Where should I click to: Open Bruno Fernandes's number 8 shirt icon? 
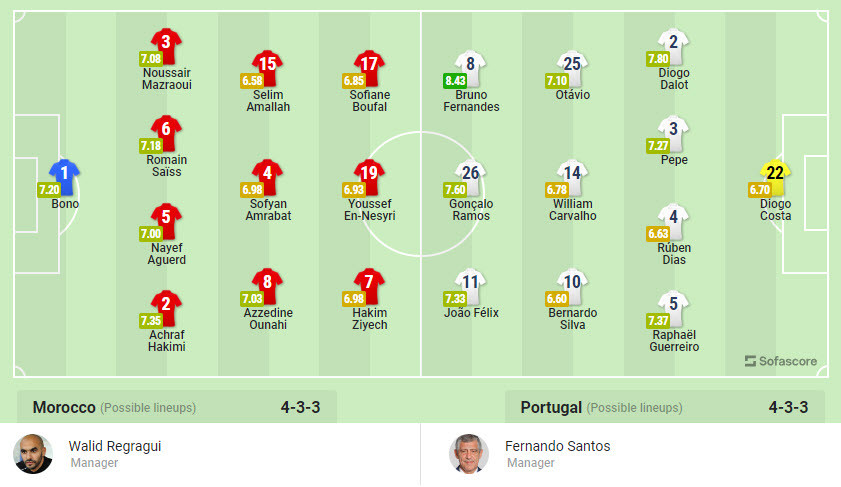pyautogui.click(x=471, y=66)
